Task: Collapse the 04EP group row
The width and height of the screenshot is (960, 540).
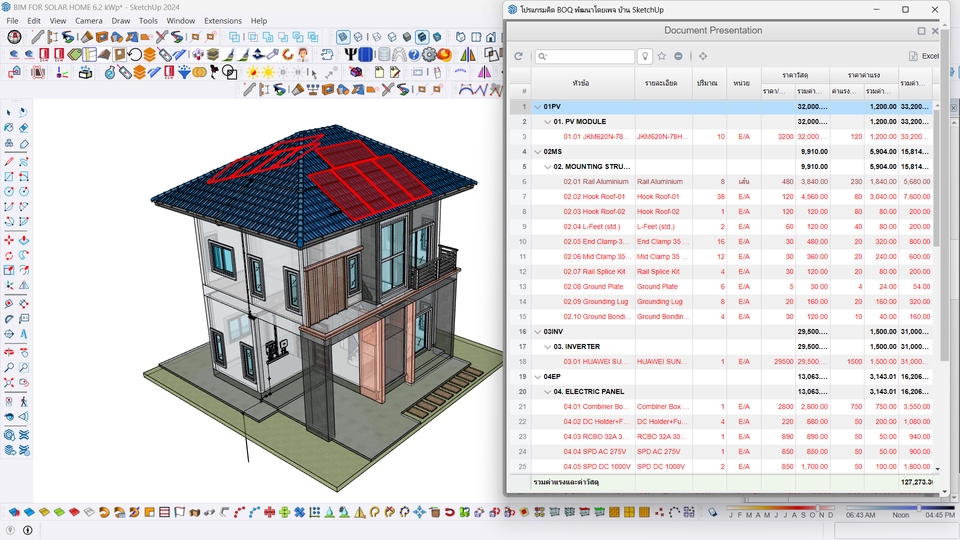Action: [x=538, y=377]
